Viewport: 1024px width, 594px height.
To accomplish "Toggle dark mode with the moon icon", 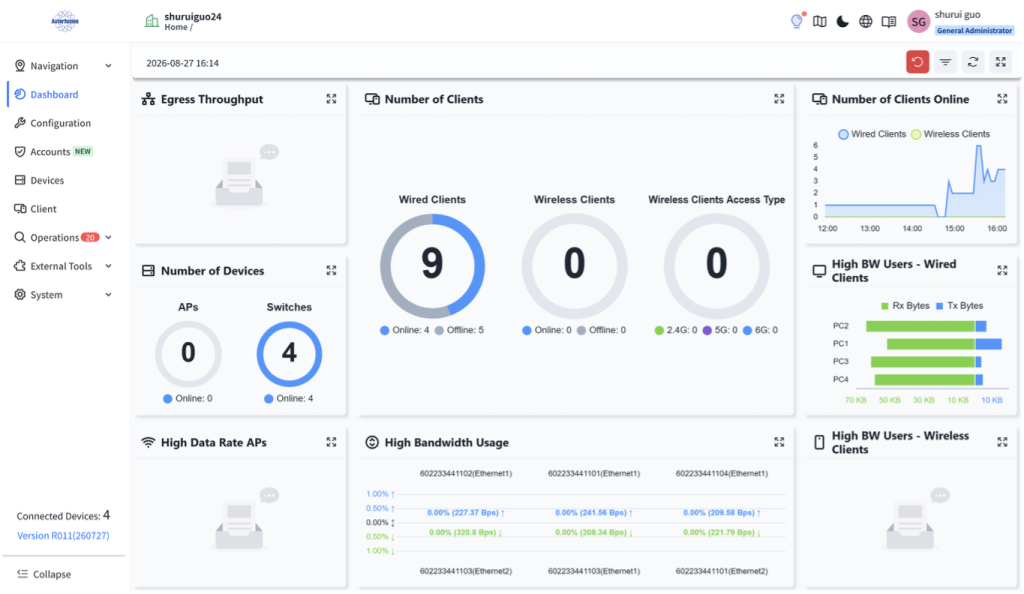I will [842, 22].
